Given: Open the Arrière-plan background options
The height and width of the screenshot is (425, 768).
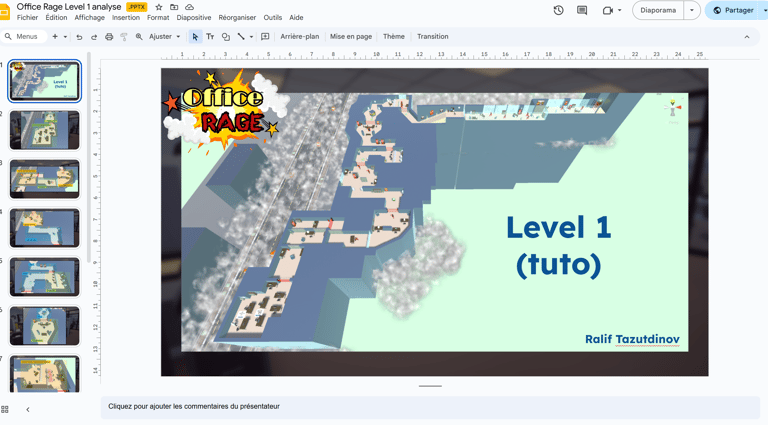Looking at the screenshot, I should pos(300,37).
